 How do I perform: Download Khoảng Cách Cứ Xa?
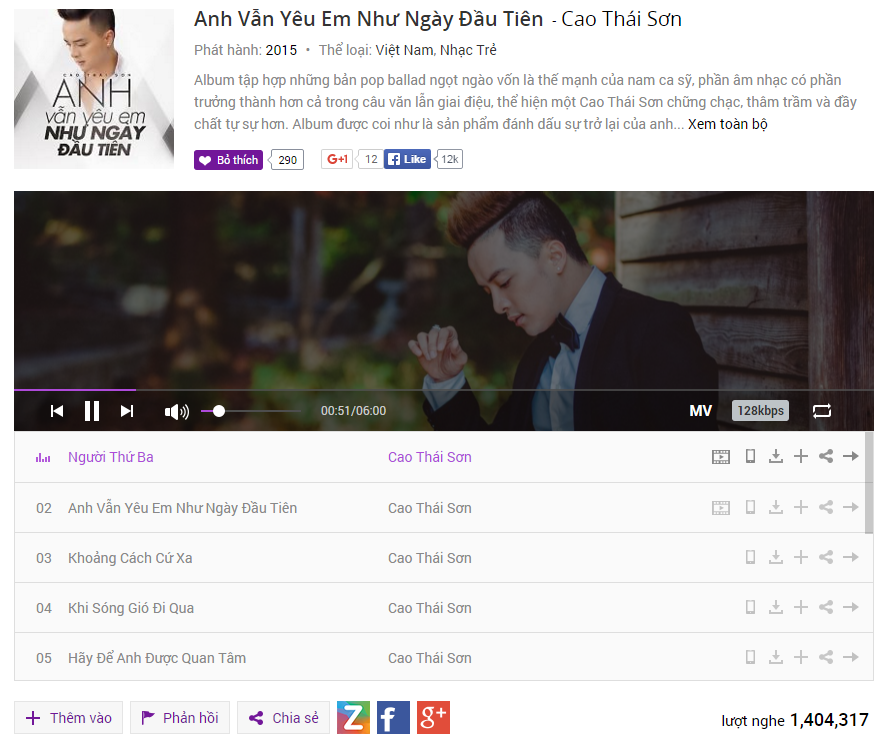pyautogui.click(x=775, y=557)
